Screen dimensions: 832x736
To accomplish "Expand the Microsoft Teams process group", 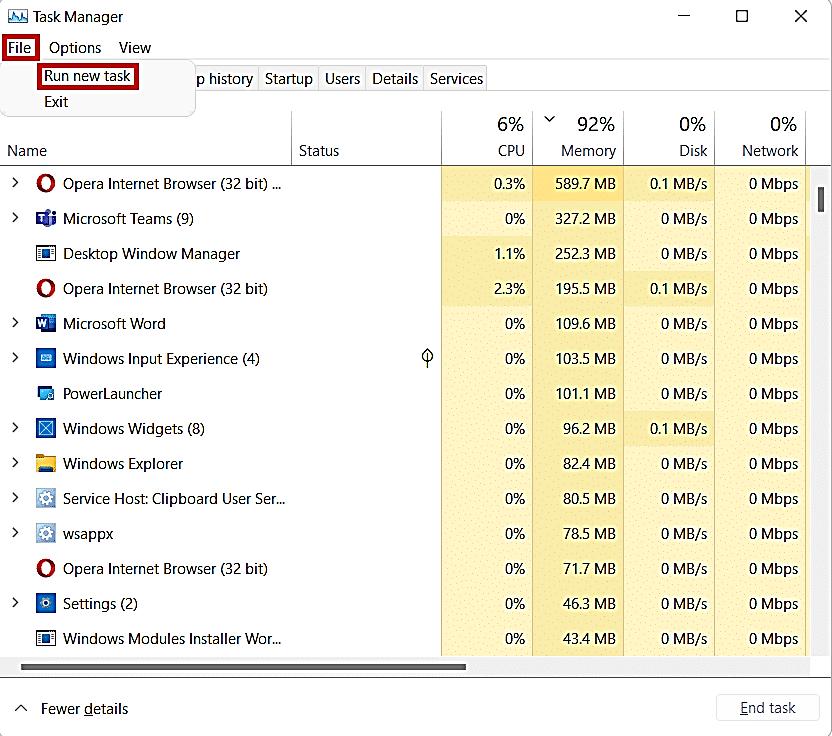I will click(x=17, y=218).
